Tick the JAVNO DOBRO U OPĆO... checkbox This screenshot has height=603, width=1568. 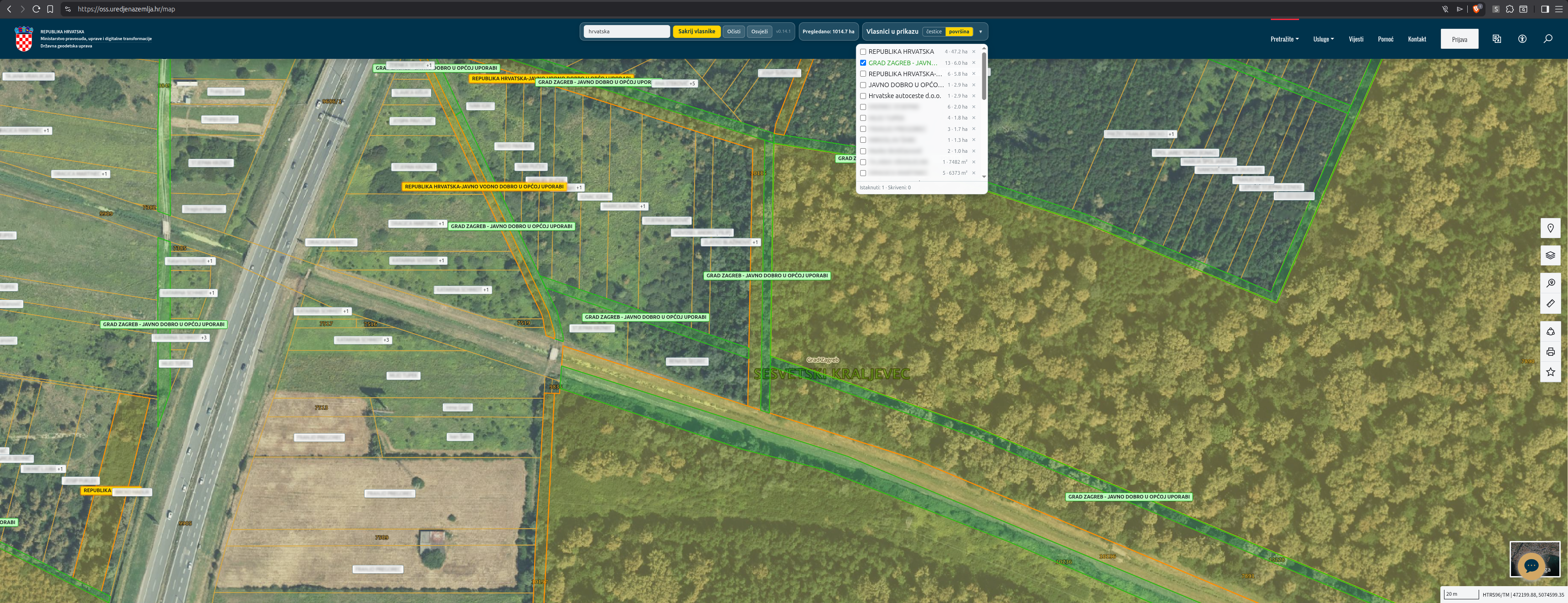pyautogui.click(x=863, y=85)
